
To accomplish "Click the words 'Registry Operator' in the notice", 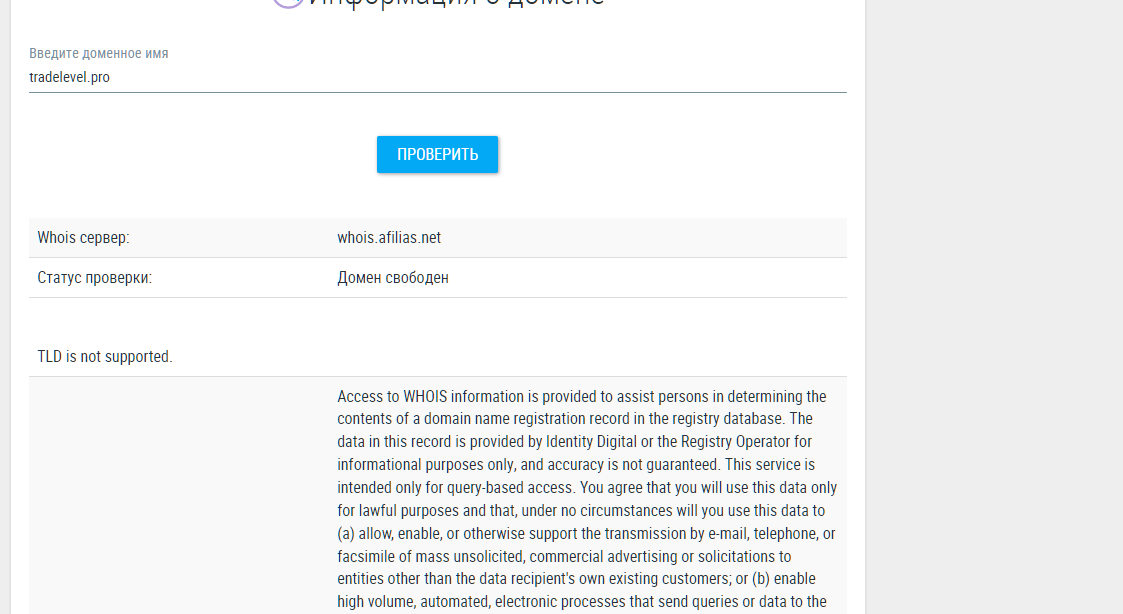I will pyautogui.click(x=734, y=442).
